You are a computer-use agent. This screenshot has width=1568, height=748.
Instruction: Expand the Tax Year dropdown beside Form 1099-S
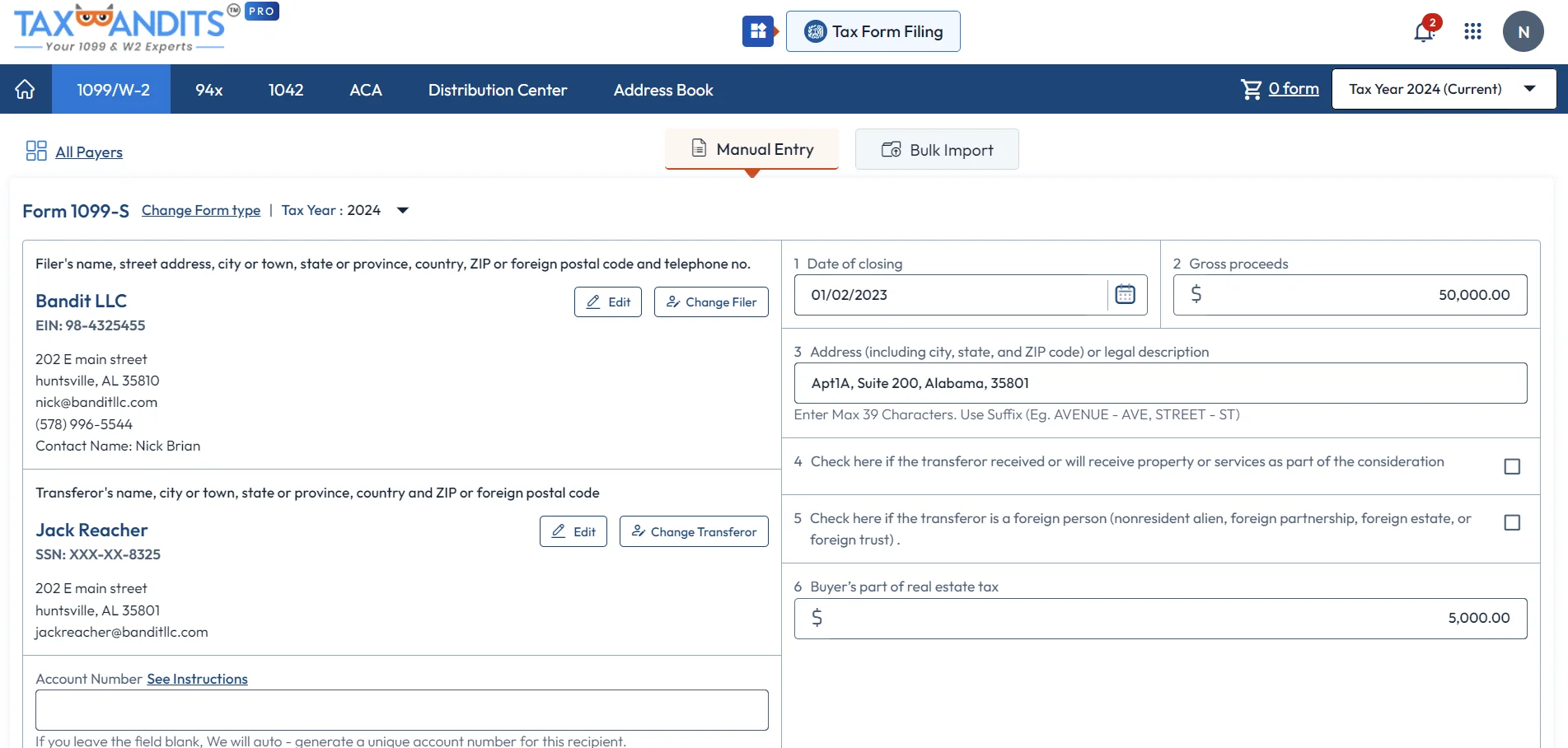coord(402,211)
